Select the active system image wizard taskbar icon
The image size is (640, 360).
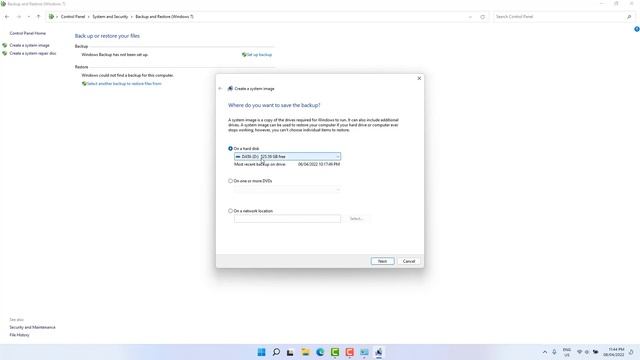coord(379,352)
